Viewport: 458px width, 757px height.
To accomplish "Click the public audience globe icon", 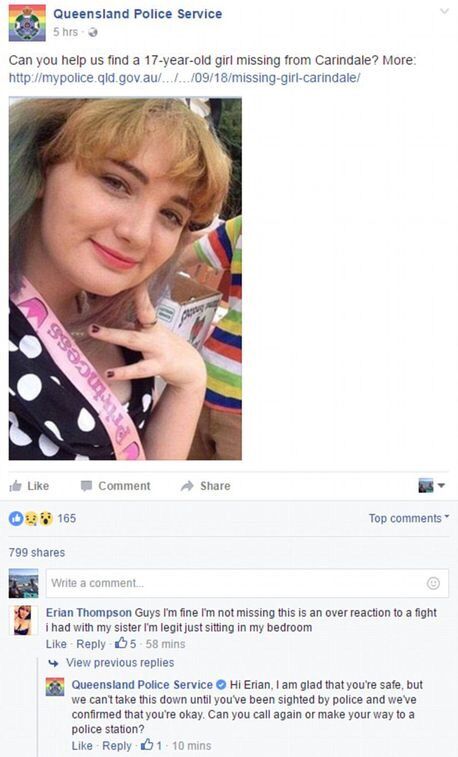I will (x=93, y=32).
